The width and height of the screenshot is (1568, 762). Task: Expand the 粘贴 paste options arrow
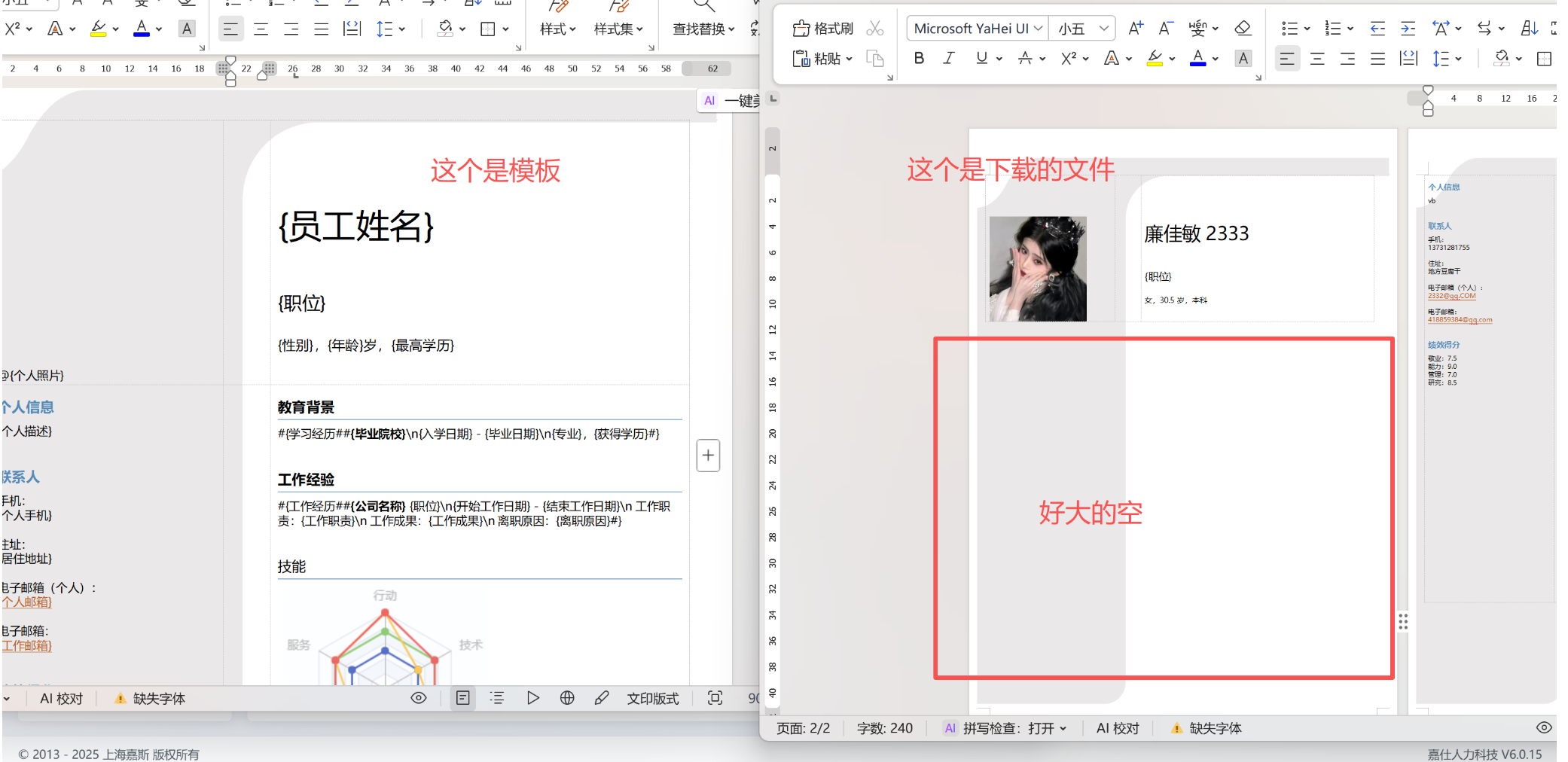point(850,59)
